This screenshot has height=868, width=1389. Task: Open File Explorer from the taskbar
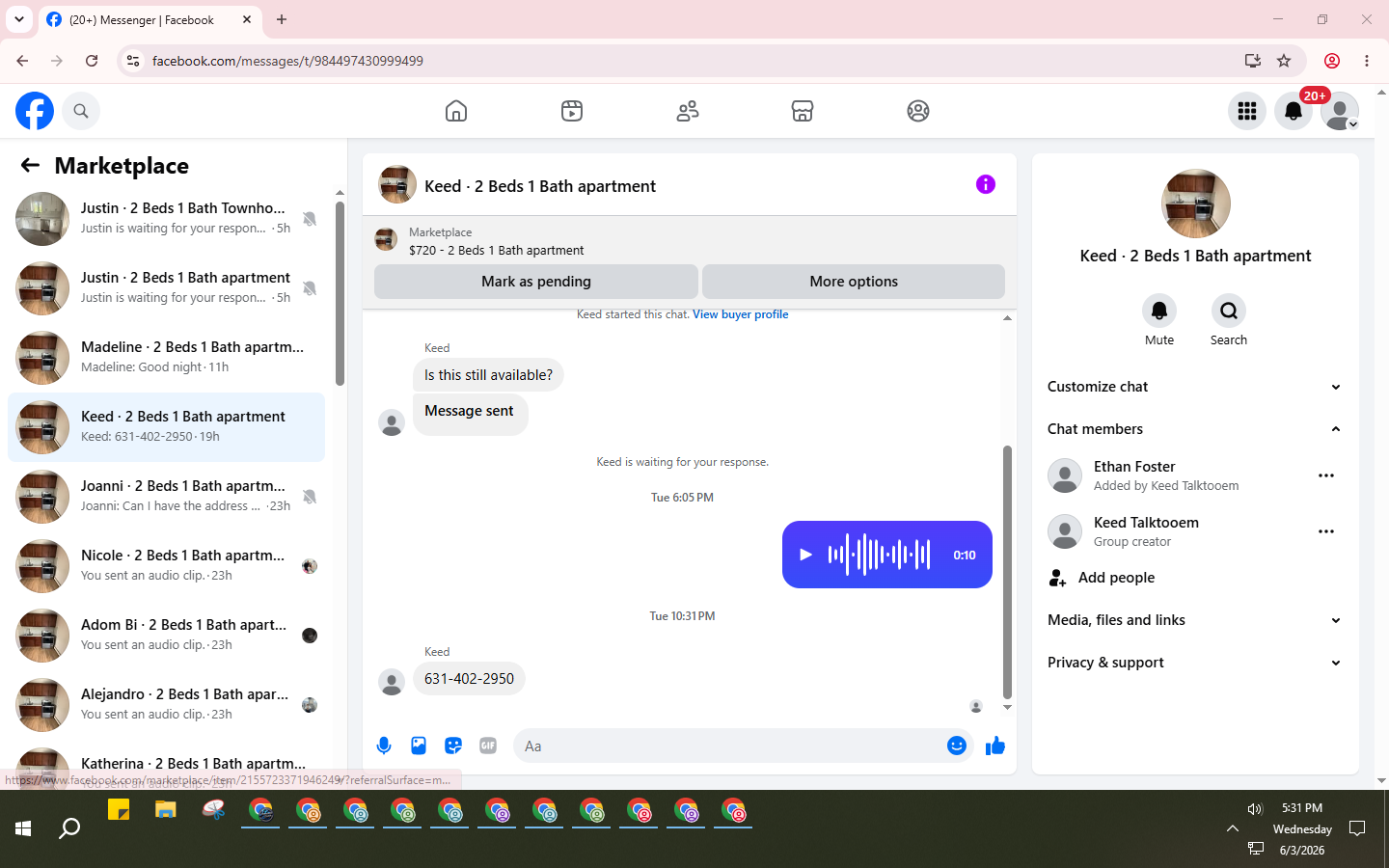point(166,810)
